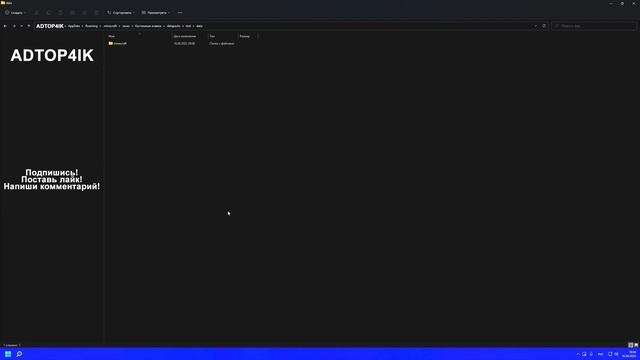The image size is (640, 360).
Task: Switch to details view in status bar
Action: coord(630,345)
